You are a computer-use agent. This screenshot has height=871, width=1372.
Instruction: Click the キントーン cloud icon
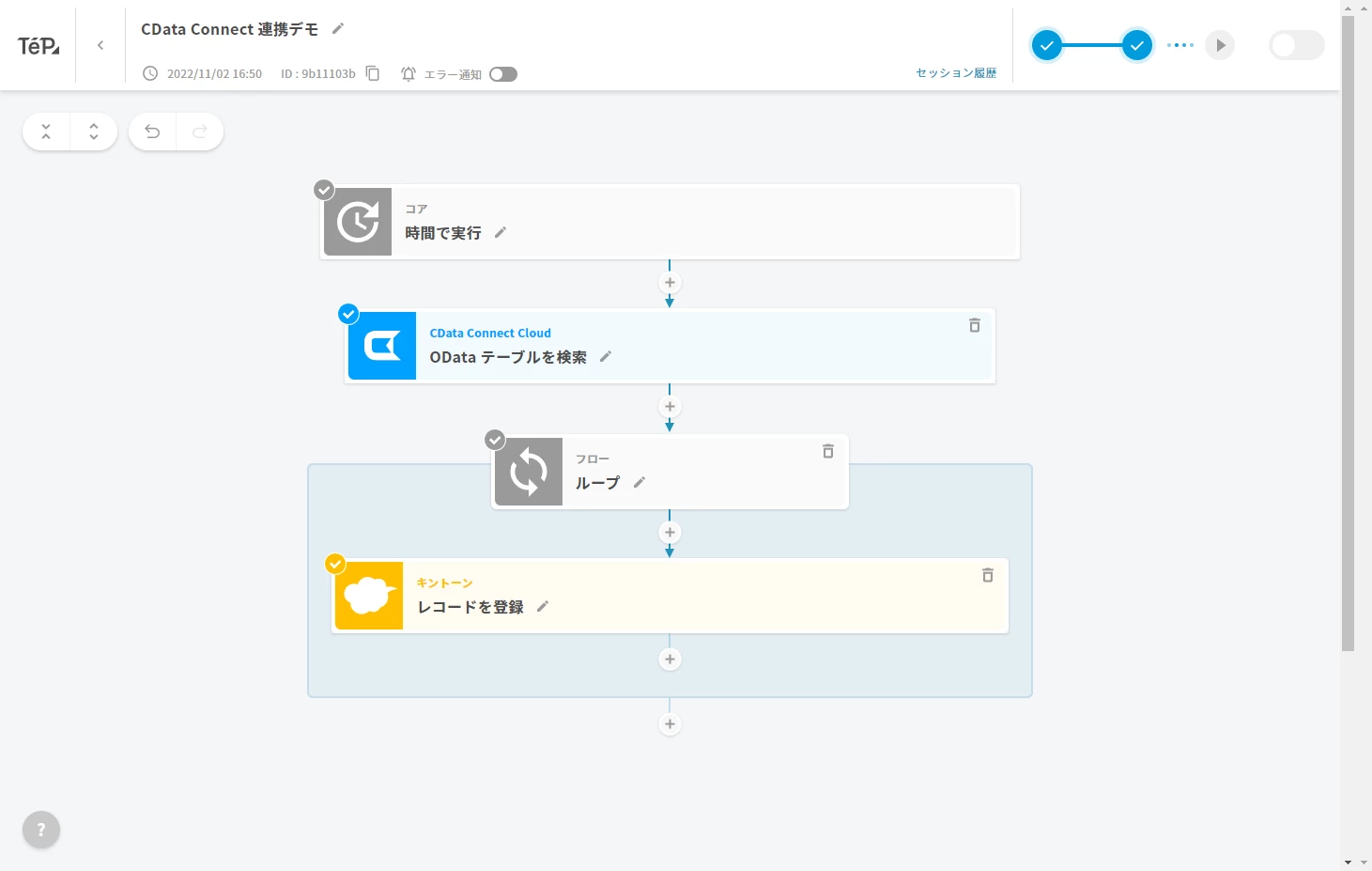(x=369, y=596)
